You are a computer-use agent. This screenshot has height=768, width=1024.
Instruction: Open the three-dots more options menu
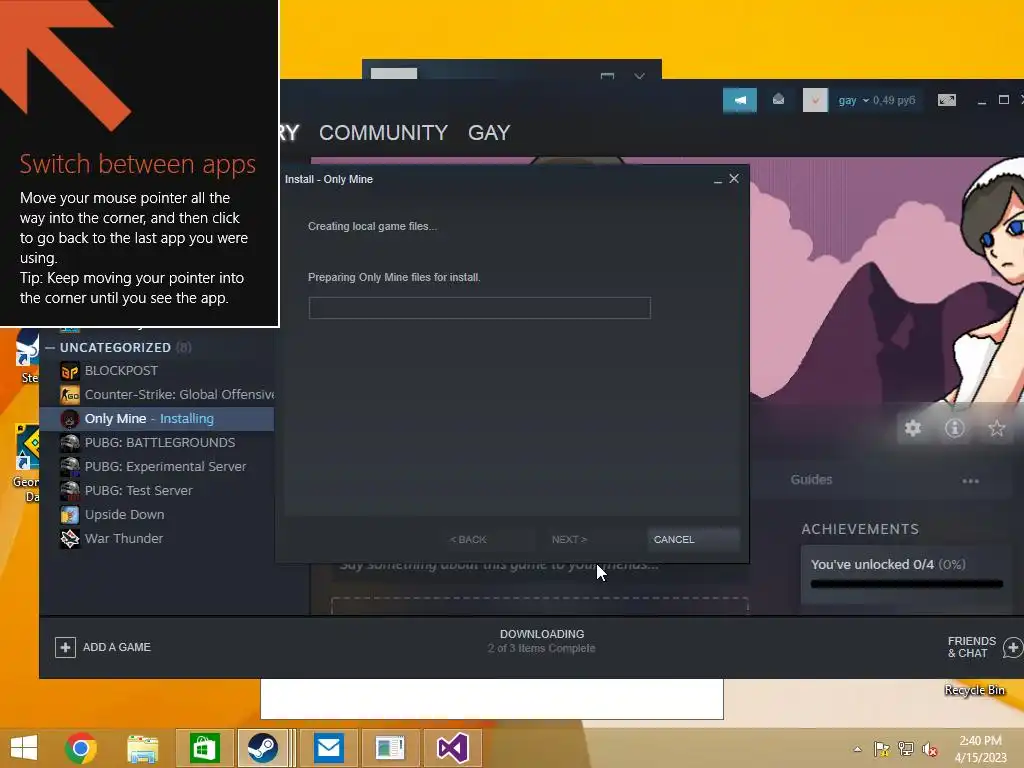pos(970,481)
